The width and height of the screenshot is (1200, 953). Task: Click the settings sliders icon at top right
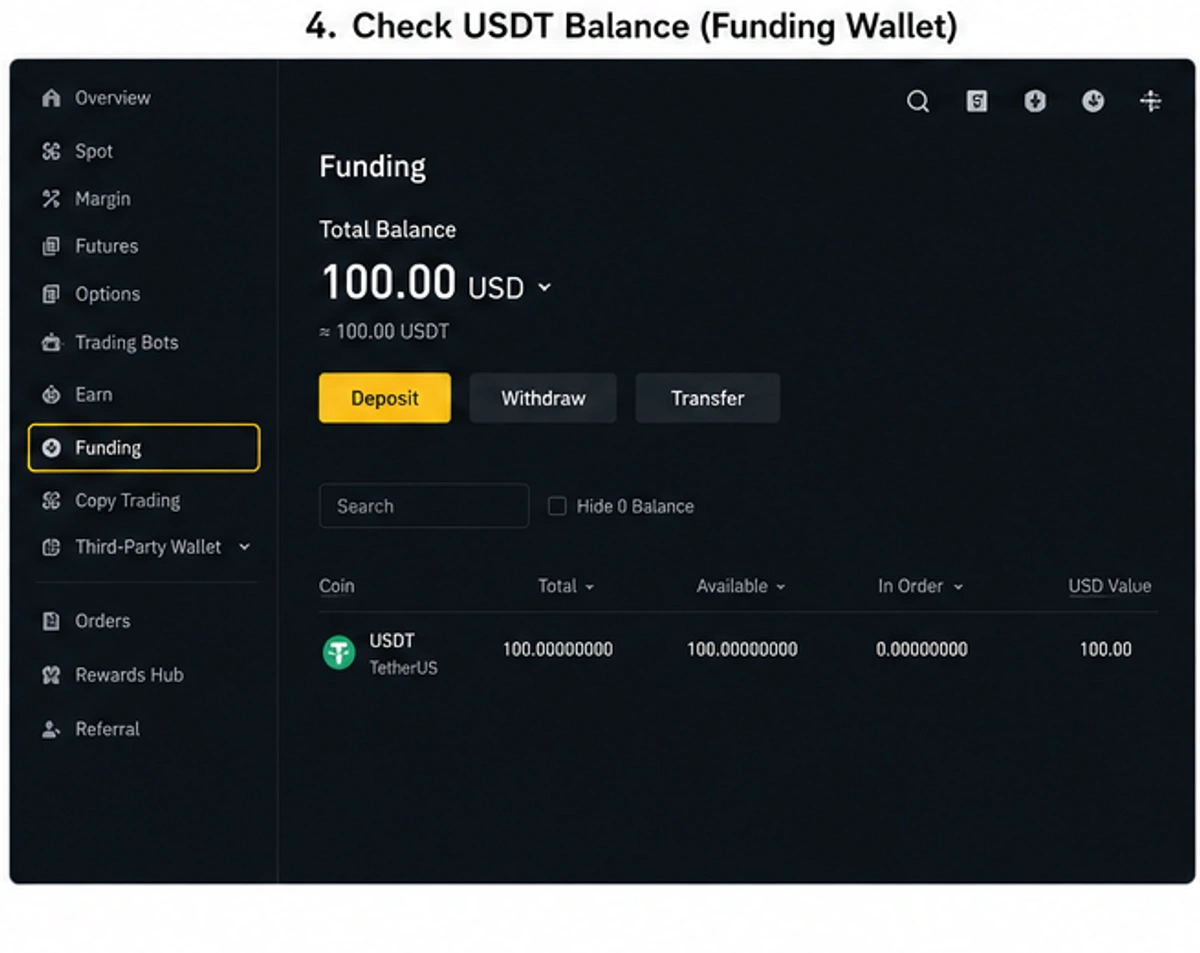click(1151, 101)
